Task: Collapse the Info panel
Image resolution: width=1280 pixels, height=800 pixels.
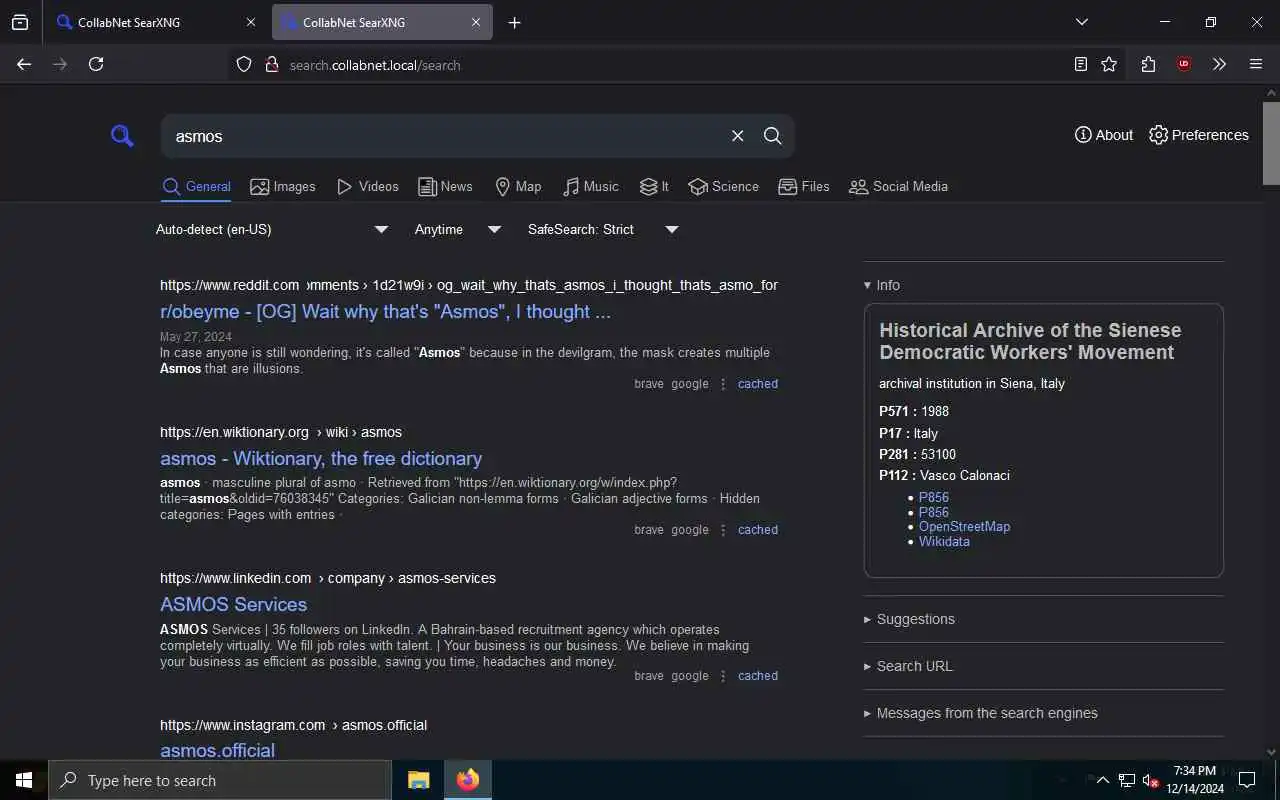Action: tap(882, 285)
